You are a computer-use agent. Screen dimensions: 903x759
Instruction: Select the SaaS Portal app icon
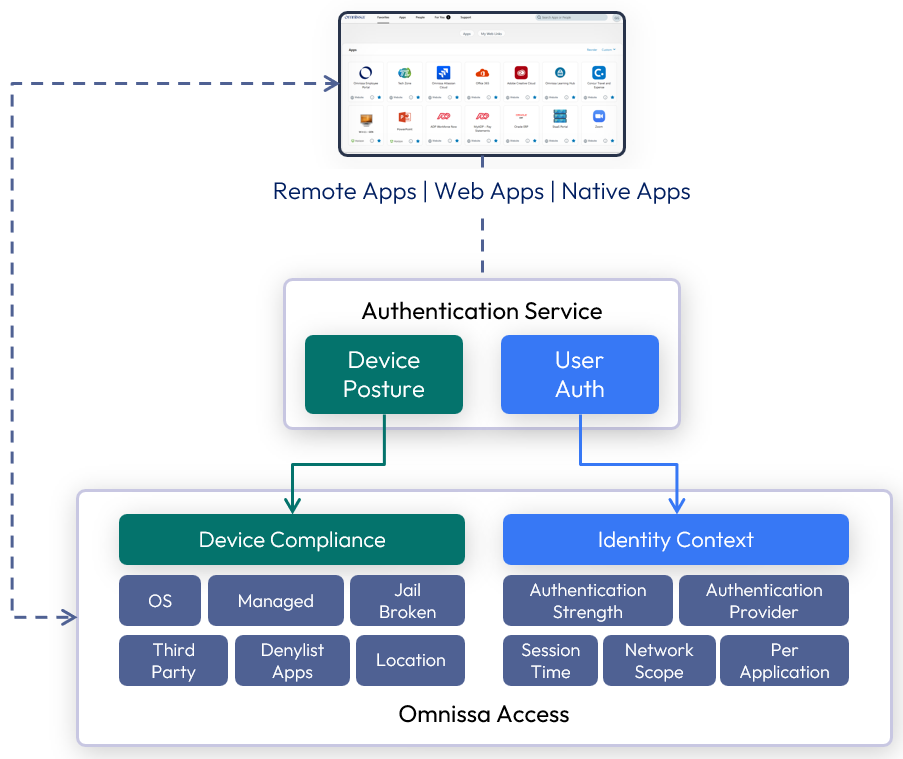560,117
